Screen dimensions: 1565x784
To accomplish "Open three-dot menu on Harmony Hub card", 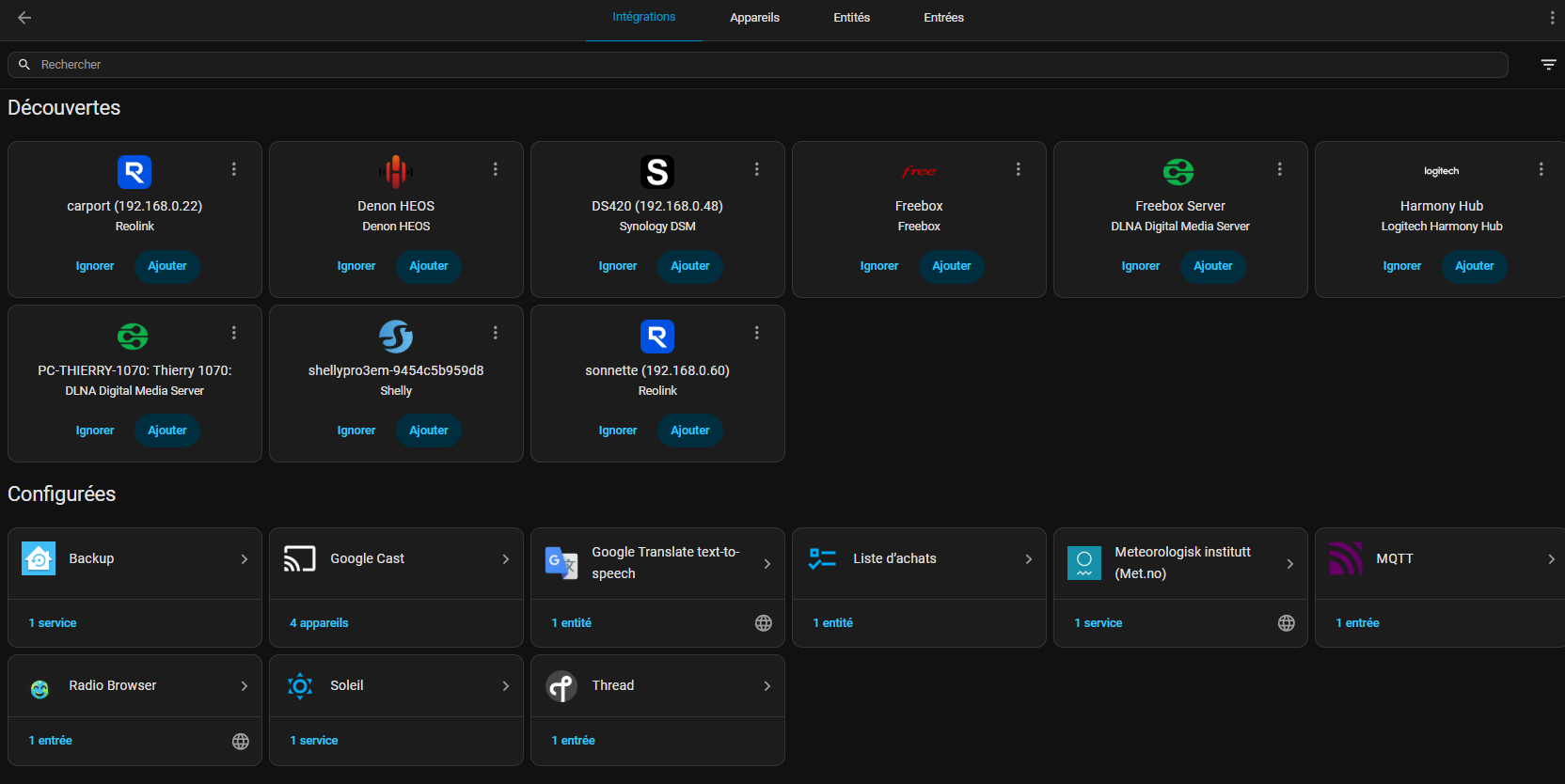I will [x=1541, y=169].
